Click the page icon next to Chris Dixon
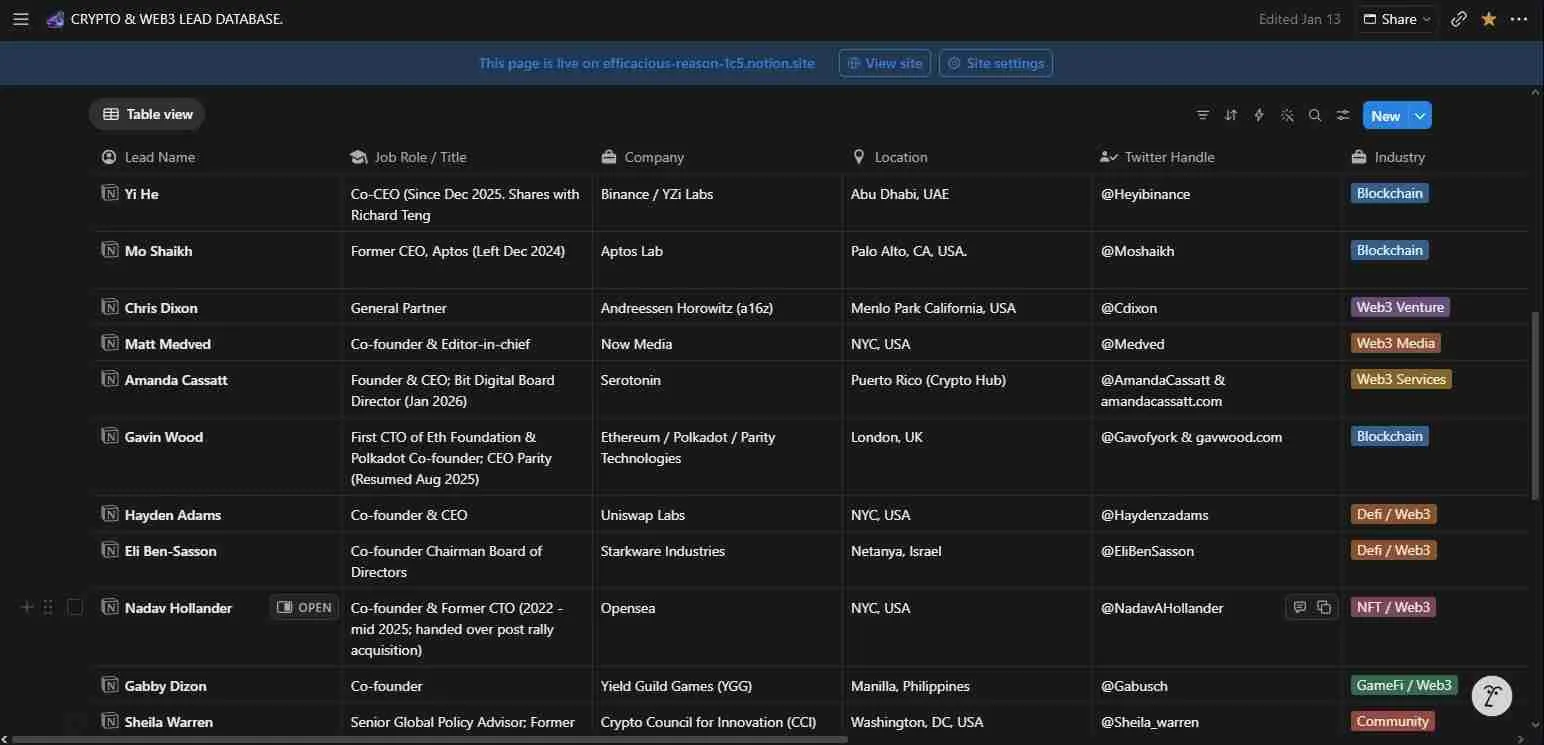The image size is (1544, 745). point(110,307)
